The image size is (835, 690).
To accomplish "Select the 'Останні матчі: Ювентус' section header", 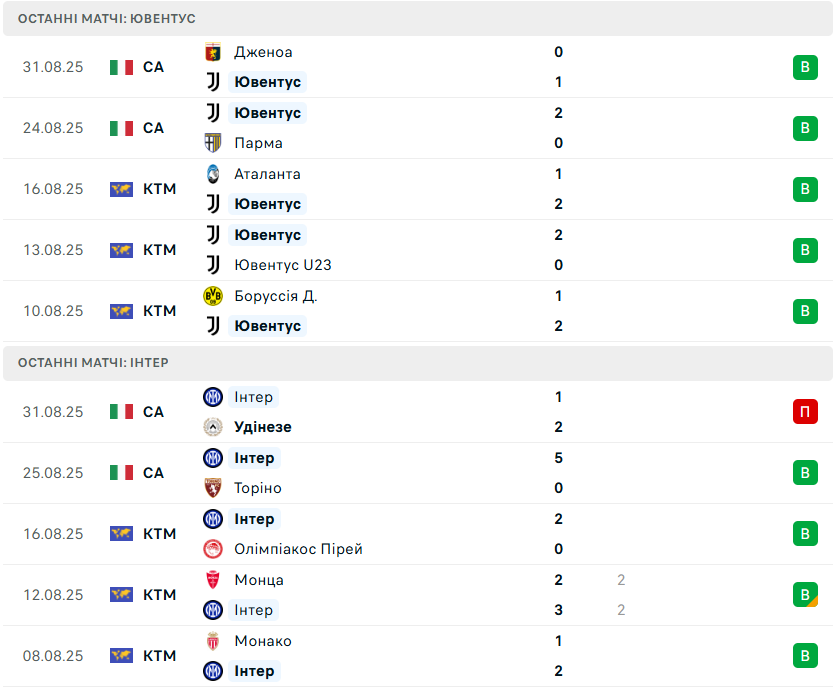I will pyautogui.click(x=107, y=19).
